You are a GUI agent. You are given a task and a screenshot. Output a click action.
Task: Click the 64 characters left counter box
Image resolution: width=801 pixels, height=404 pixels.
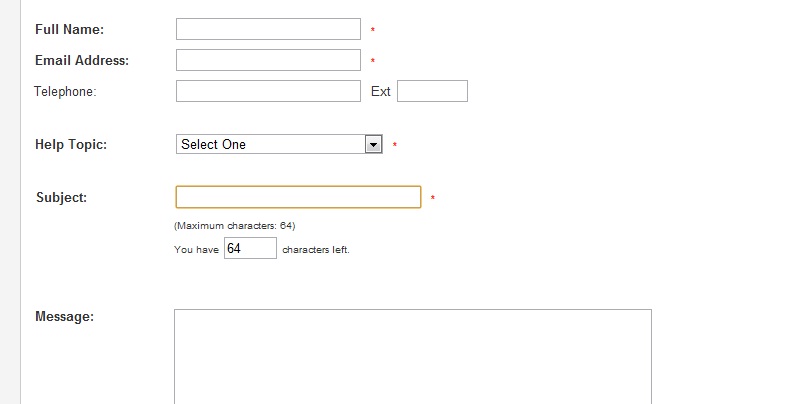point(250,248)
